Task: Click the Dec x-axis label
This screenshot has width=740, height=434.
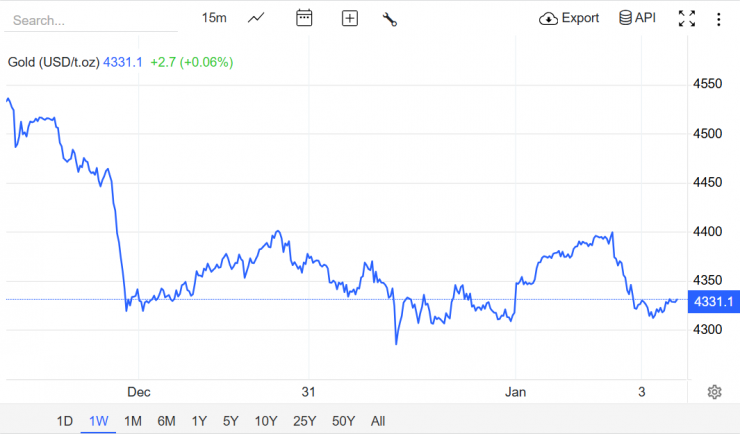Action: point(139,392)
